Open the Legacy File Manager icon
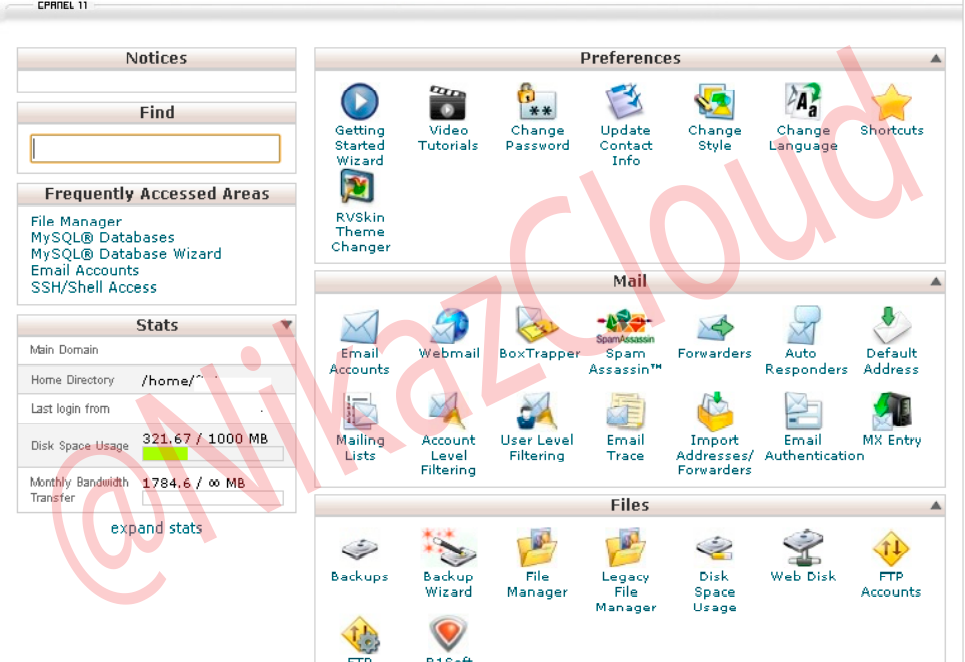 (x=625, y=548)
